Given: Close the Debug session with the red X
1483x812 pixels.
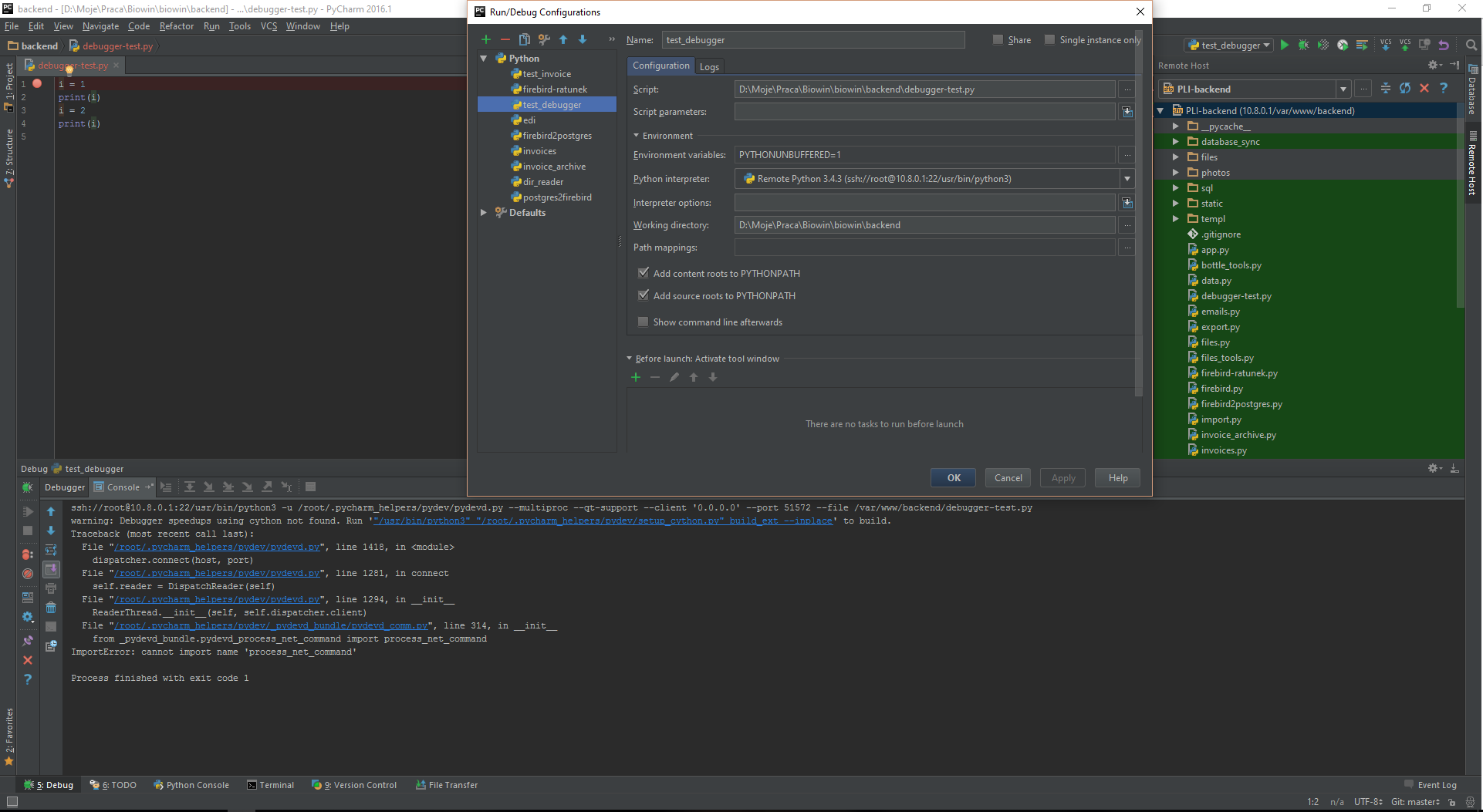Looking at the screenshot, I should pyautogui.click(x=28, y=660).
